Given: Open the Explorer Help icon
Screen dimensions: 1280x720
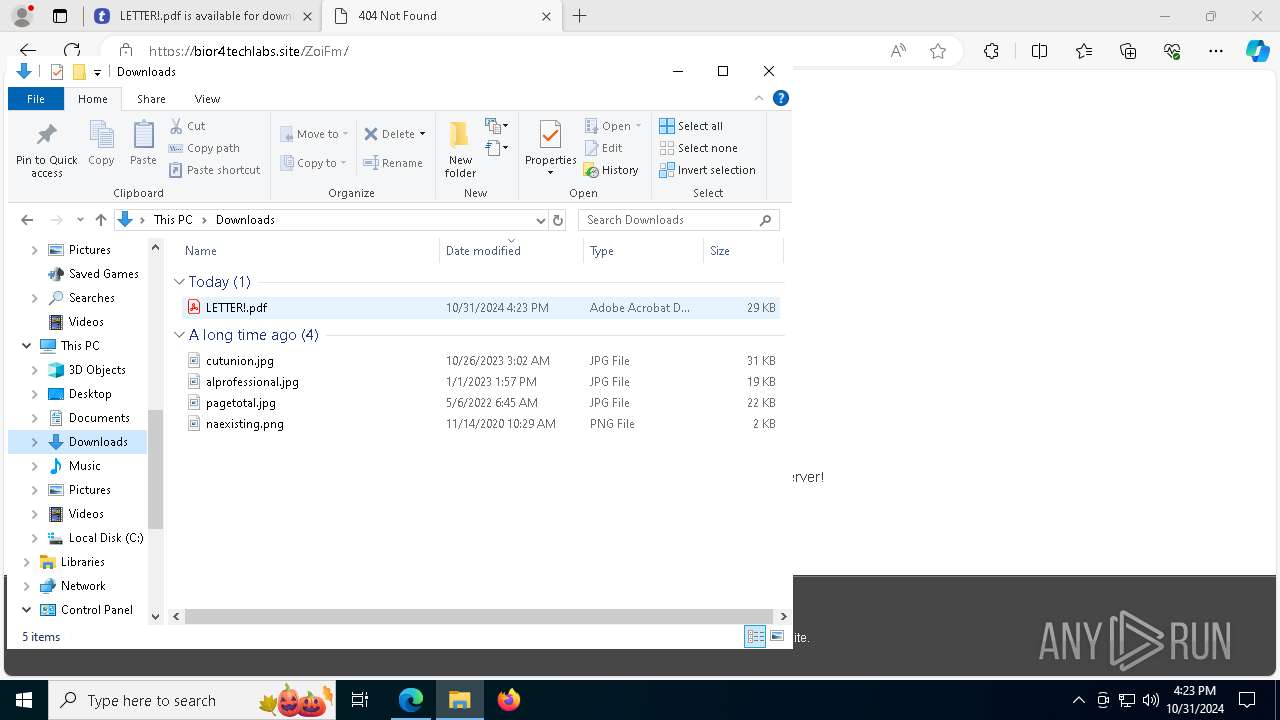Looking at the screenshot, I should point(781,98).
